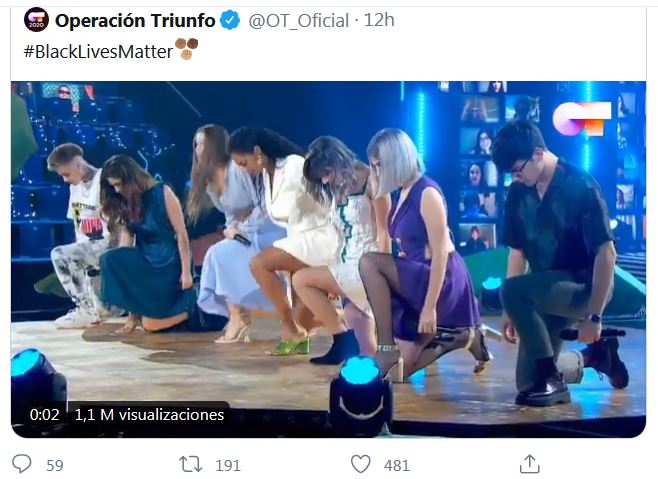This screenshot has width=658, height=479.
Task: Reply to the tweet via speech bubble icon
Action: click(x=23, y=464)
